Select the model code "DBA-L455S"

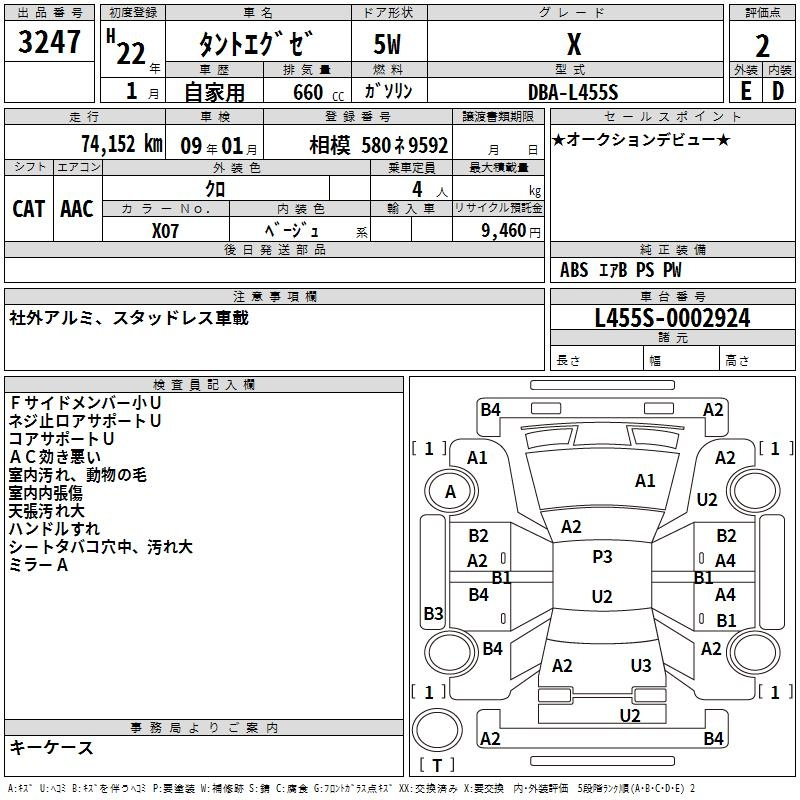tap(573, 92)
